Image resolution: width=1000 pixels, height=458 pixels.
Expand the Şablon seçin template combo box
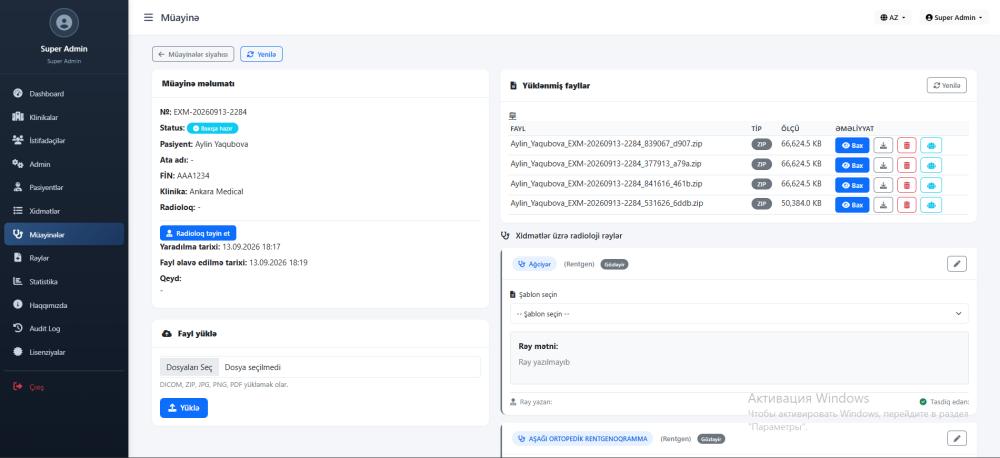click(739, 313)
